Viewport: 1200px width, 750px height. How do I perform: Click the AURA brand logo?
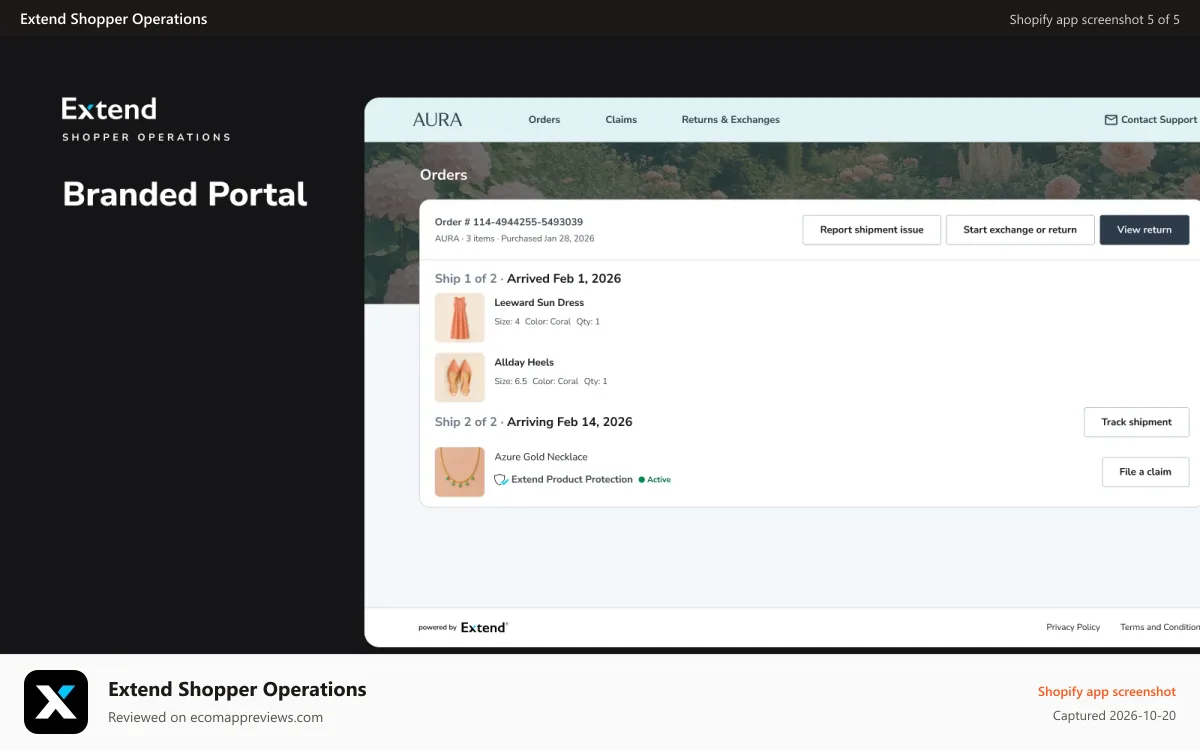click(437, 119)
